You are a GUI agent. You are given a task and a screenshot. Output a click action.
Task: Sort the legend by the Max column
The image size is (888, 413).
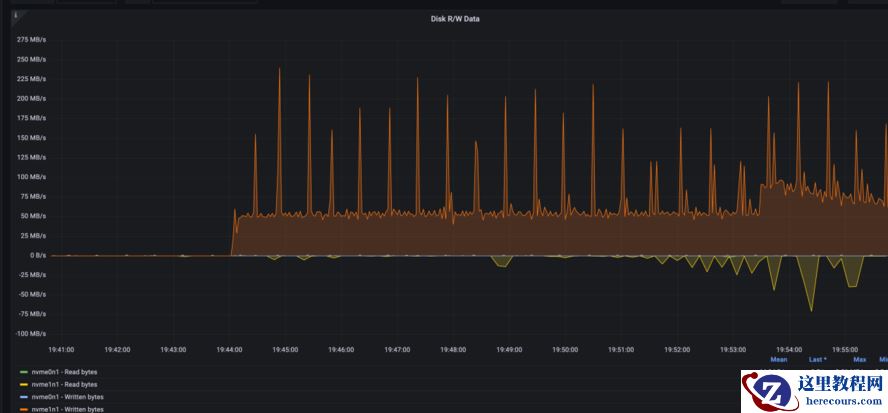[x=860, y=360]
